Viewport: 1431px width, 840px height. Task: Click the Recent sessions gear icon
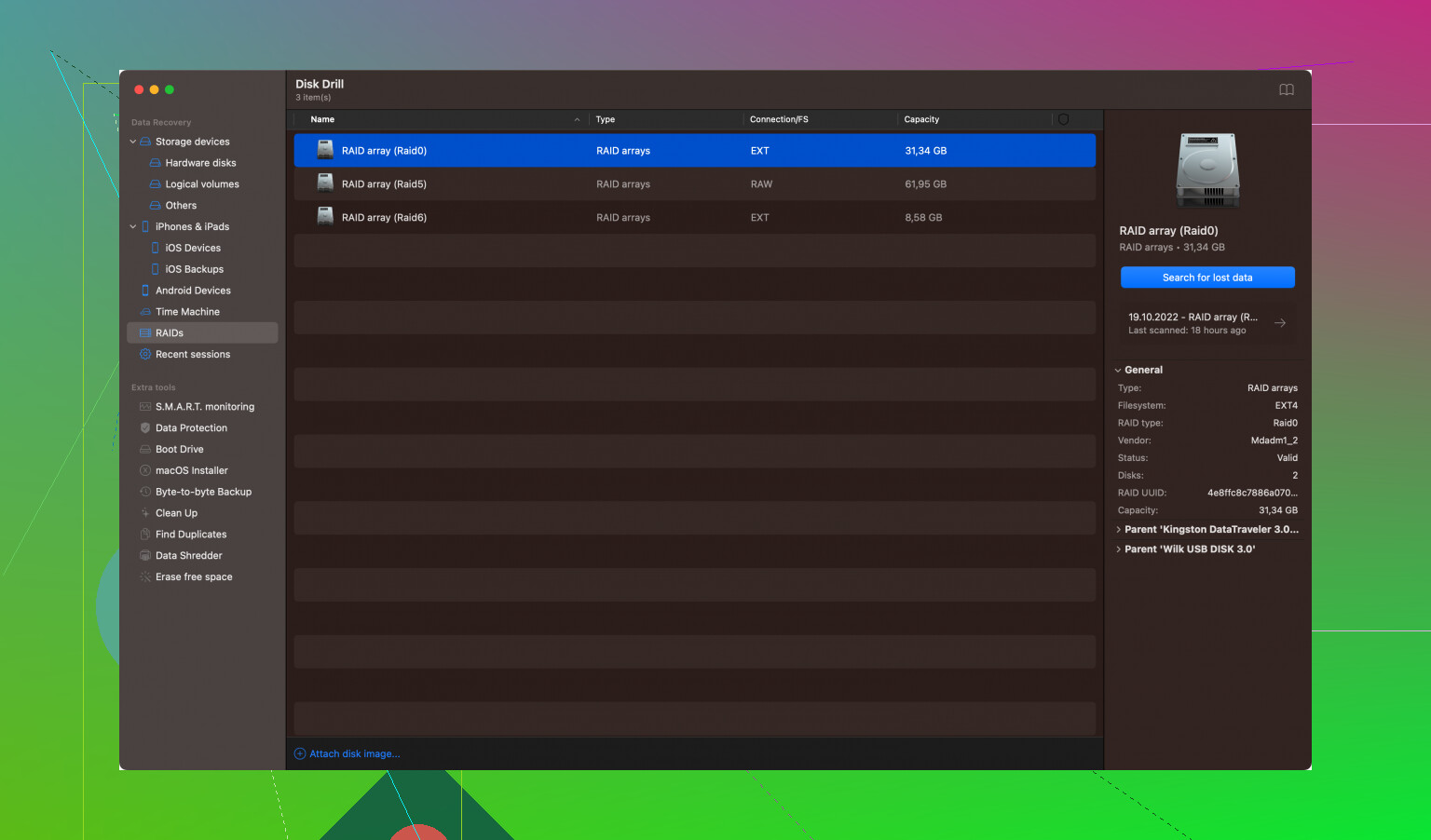click(145, 355)
